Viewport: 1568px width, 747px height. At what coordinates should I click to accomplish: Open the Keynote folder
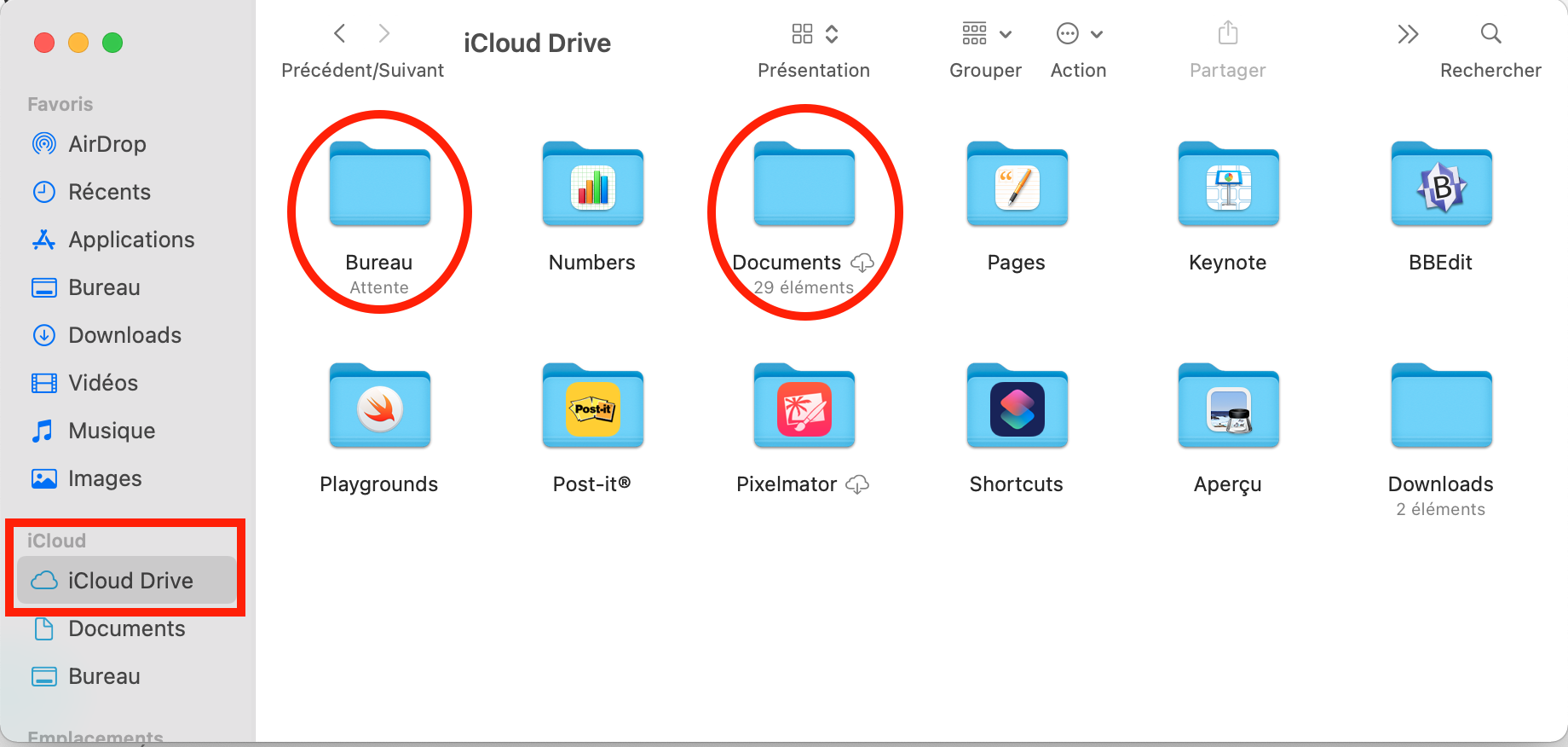pyautogui.click(x=1228, y=185)
